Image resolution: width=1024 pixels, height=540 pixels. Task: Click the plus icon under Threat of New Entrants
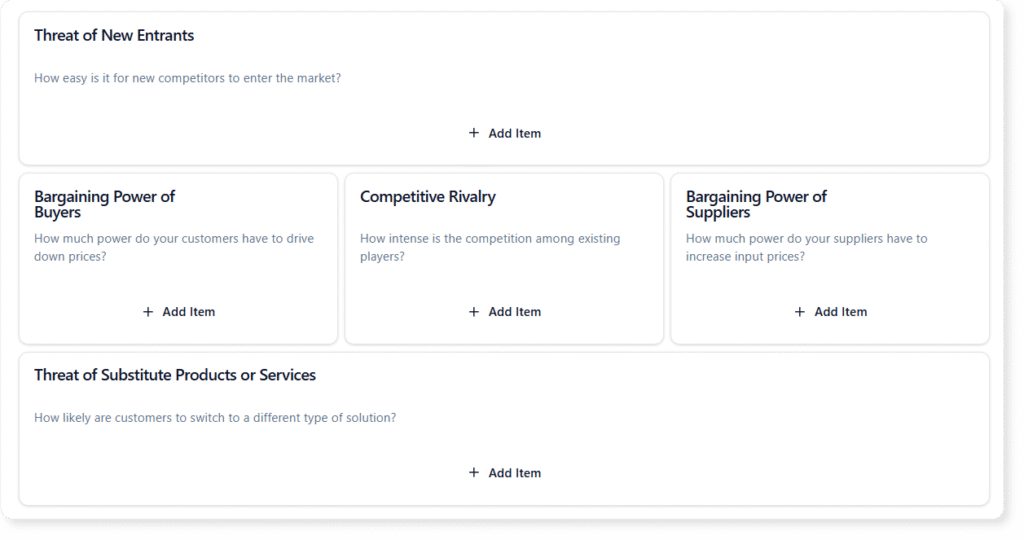pyautogui.click(x=474, y=133)
